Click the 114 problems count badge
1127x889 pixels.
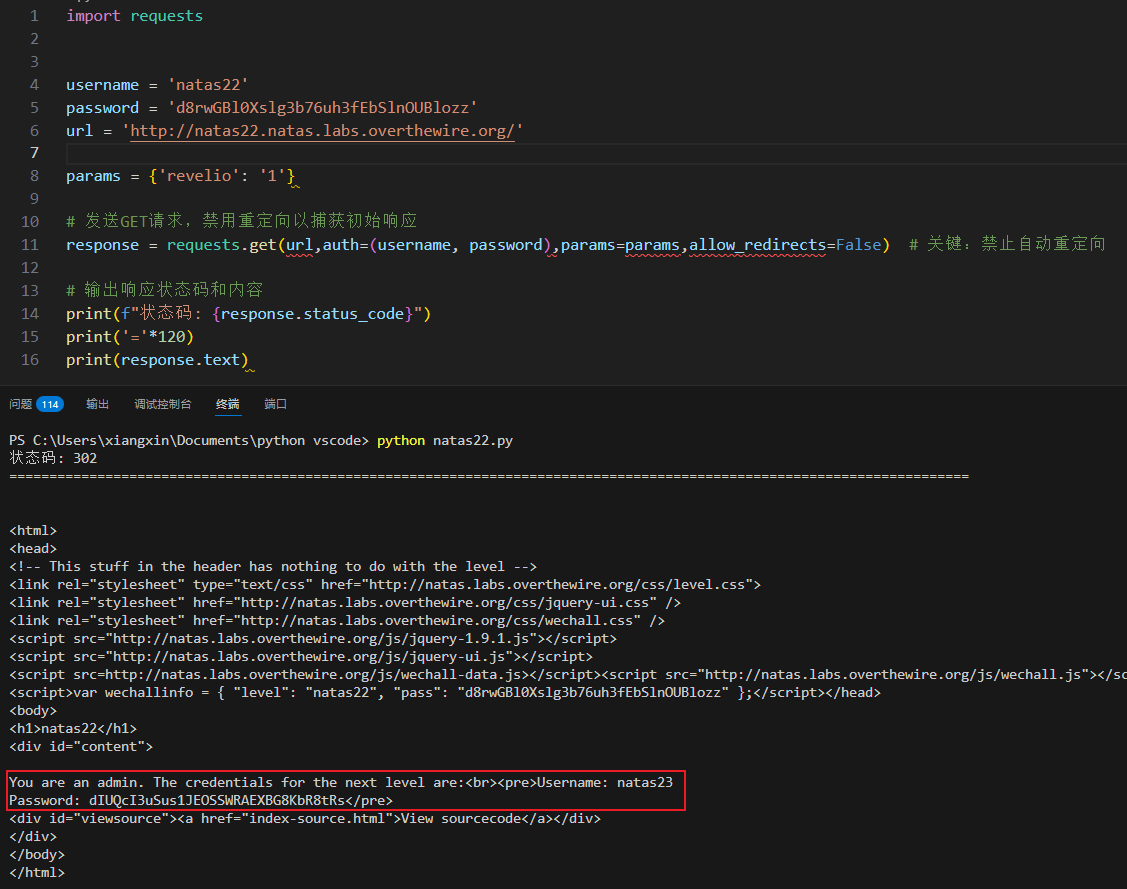[x=50, y=405]
